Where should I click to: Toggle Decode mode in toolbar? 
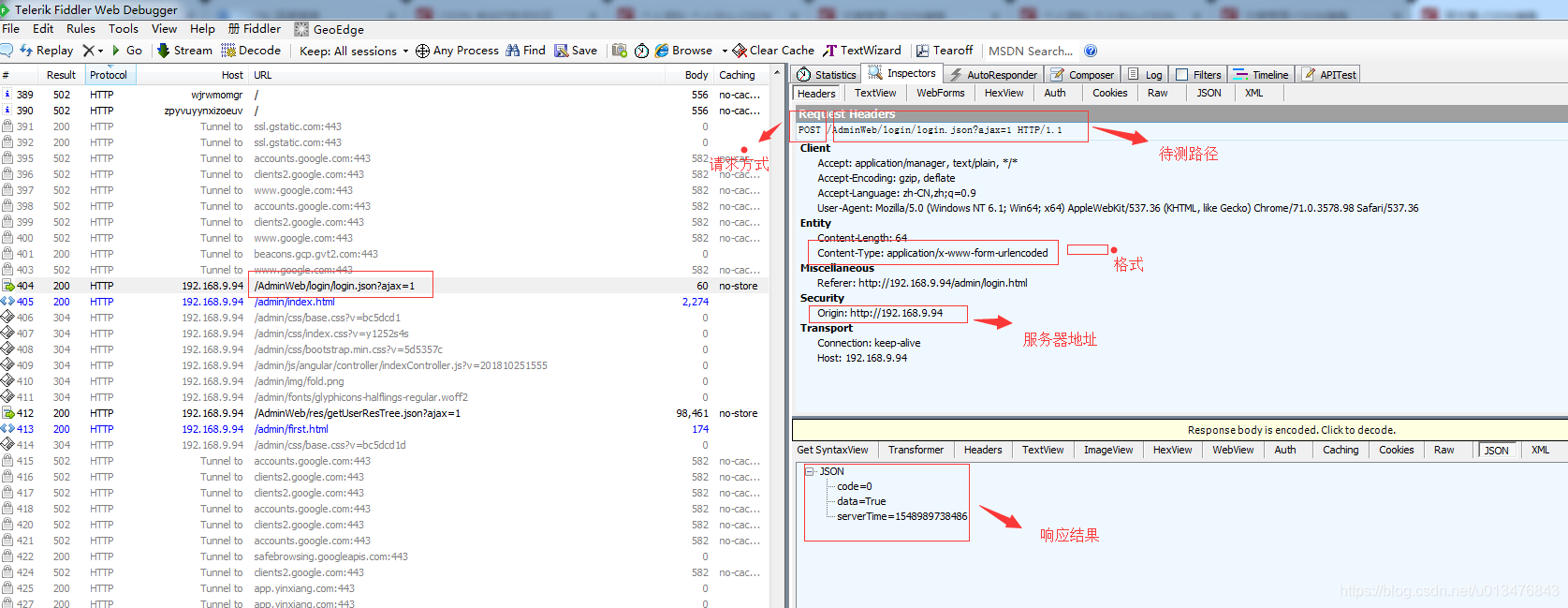tap(251, 51)
